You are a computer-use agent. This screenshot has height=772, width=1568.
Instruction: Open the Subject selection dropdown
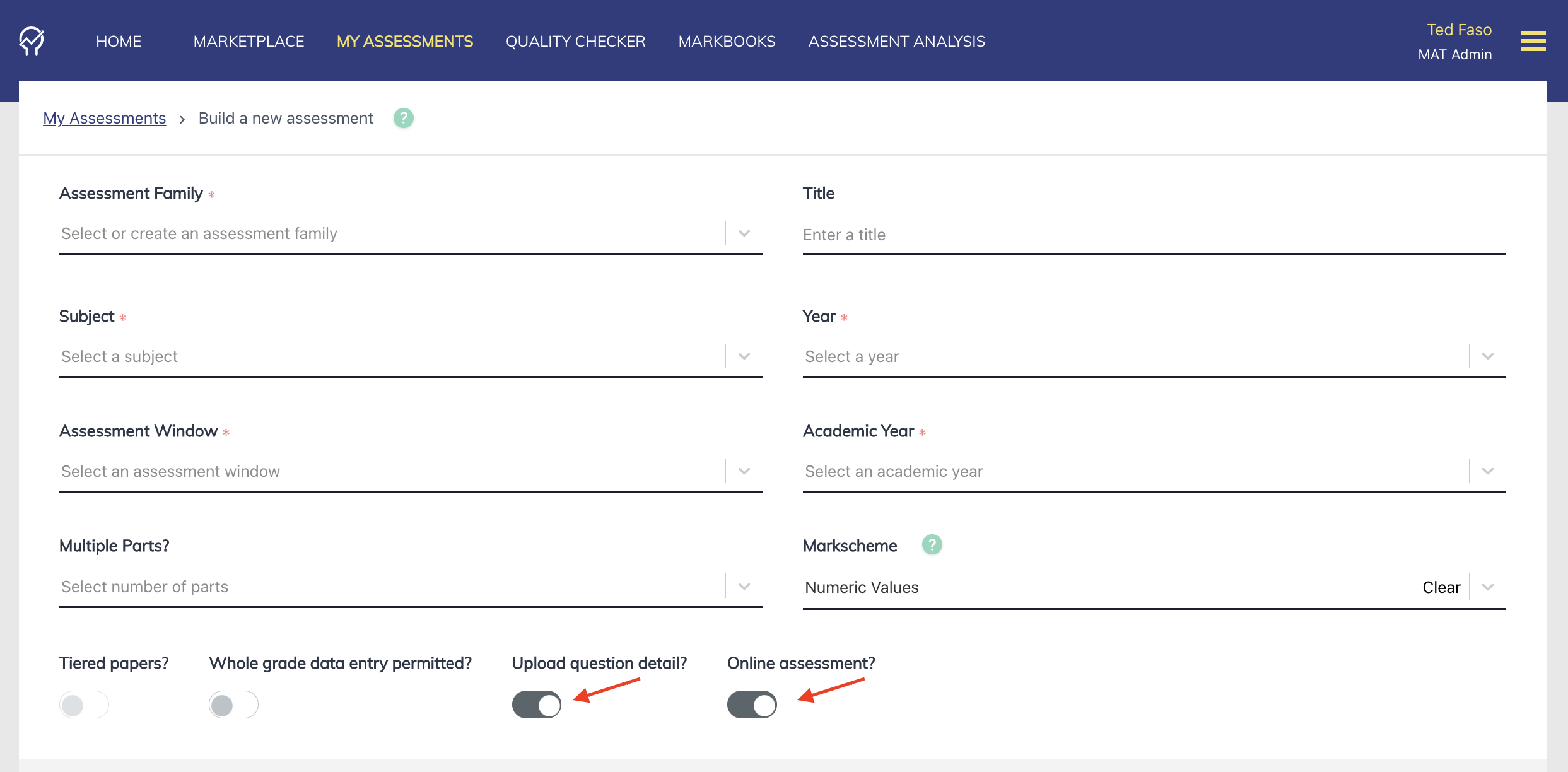[x=744, y=356]
